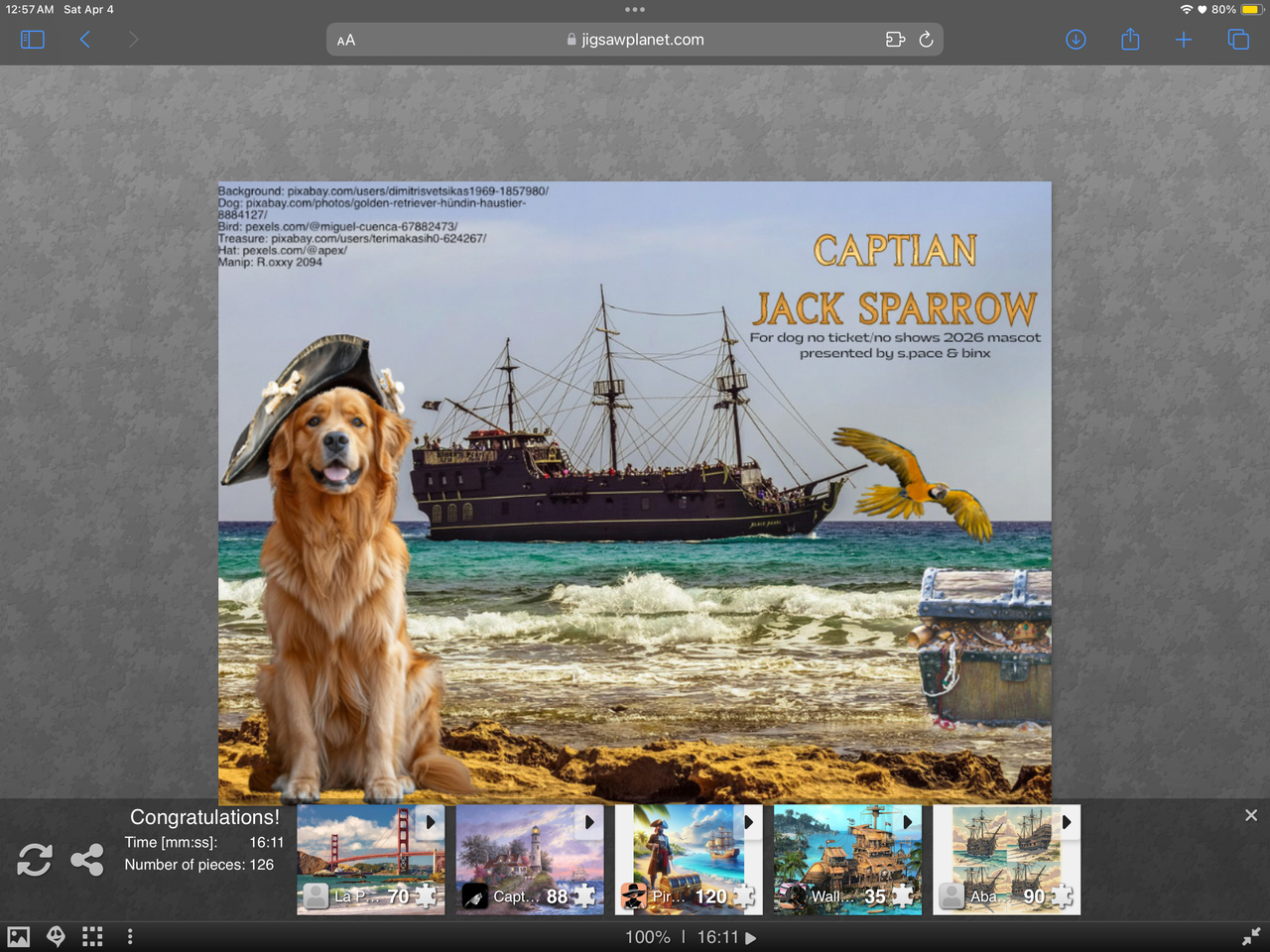Open Safari extensions puzzle icon
Viewport: 1270px width, 952px height.
click(895, 40)
